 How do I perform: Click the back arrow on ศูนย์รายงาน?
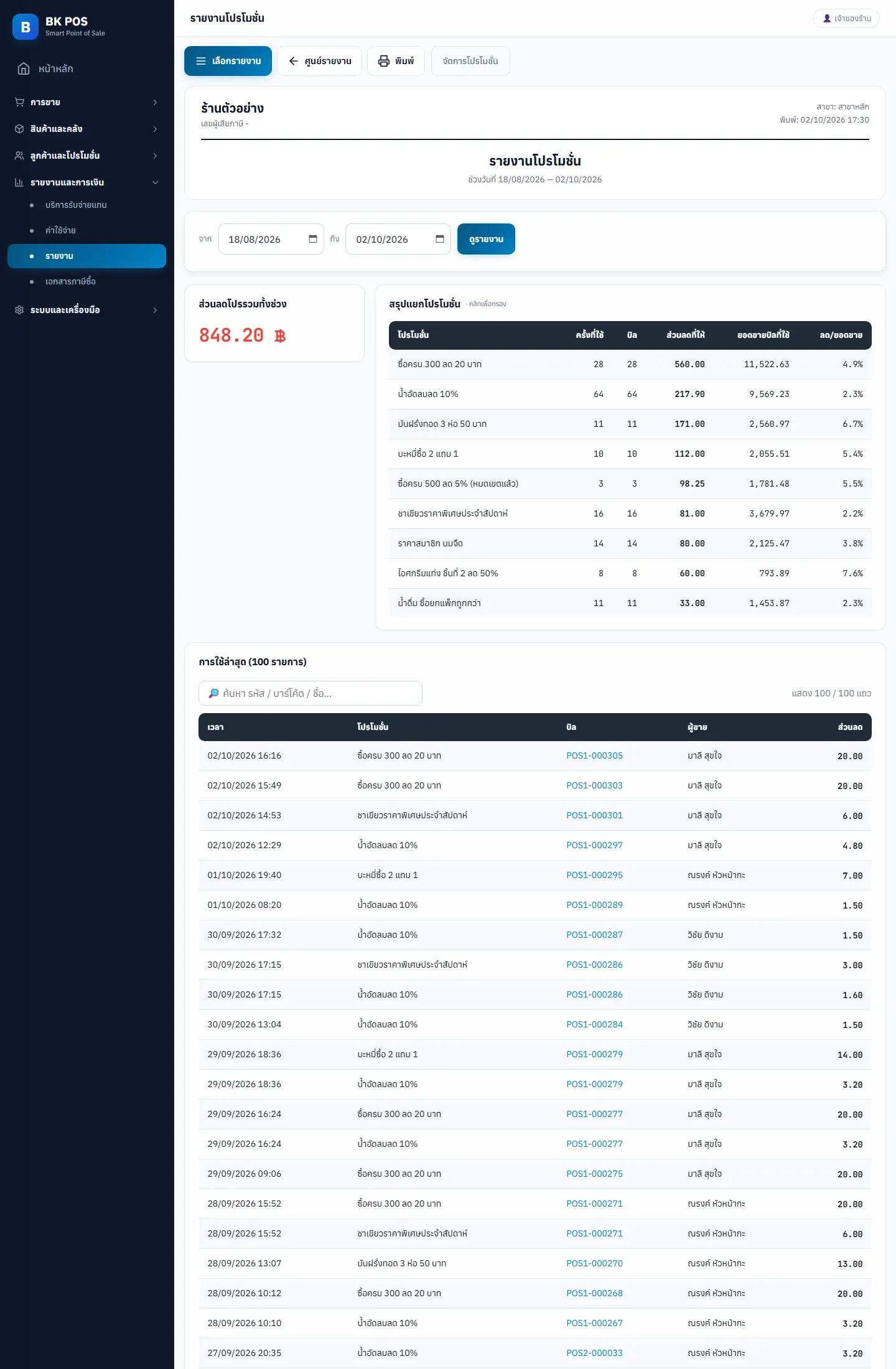pyautogui.click(x=294, y=61)
